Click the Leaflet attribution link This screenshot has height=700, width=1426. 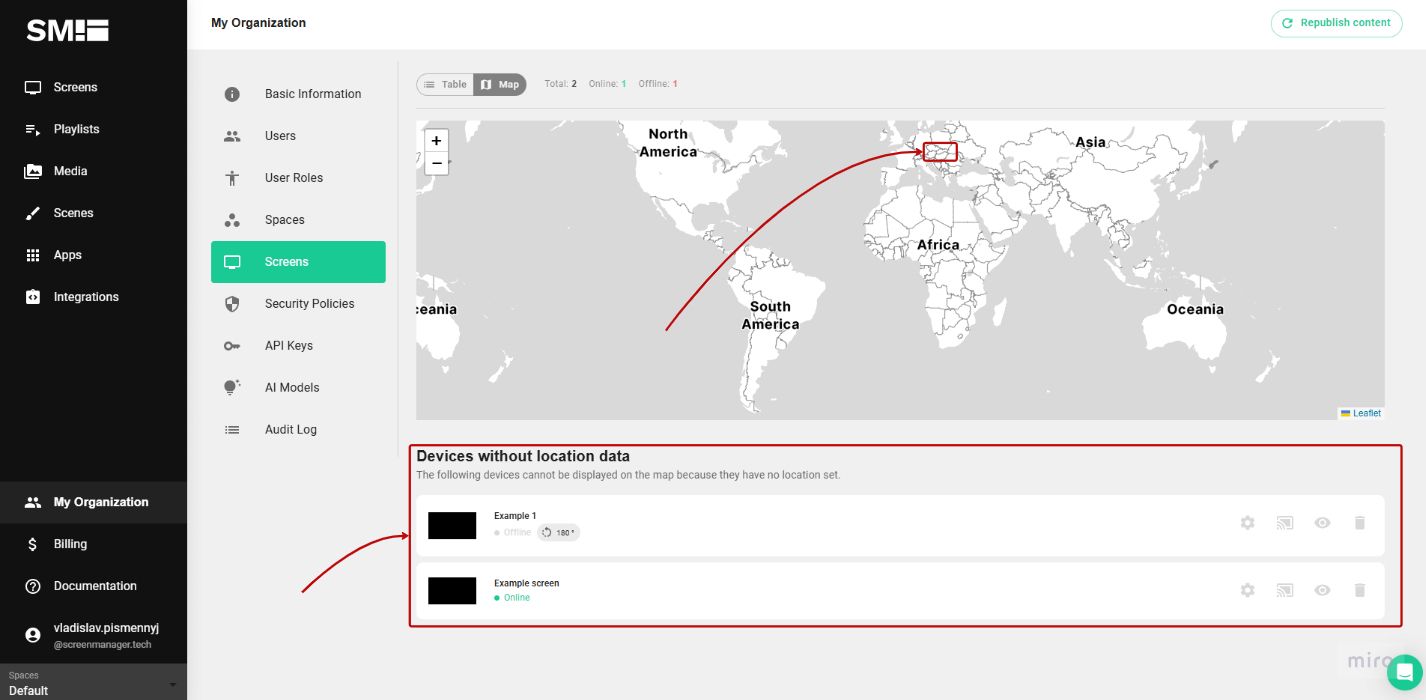[x=1361, y=413]
